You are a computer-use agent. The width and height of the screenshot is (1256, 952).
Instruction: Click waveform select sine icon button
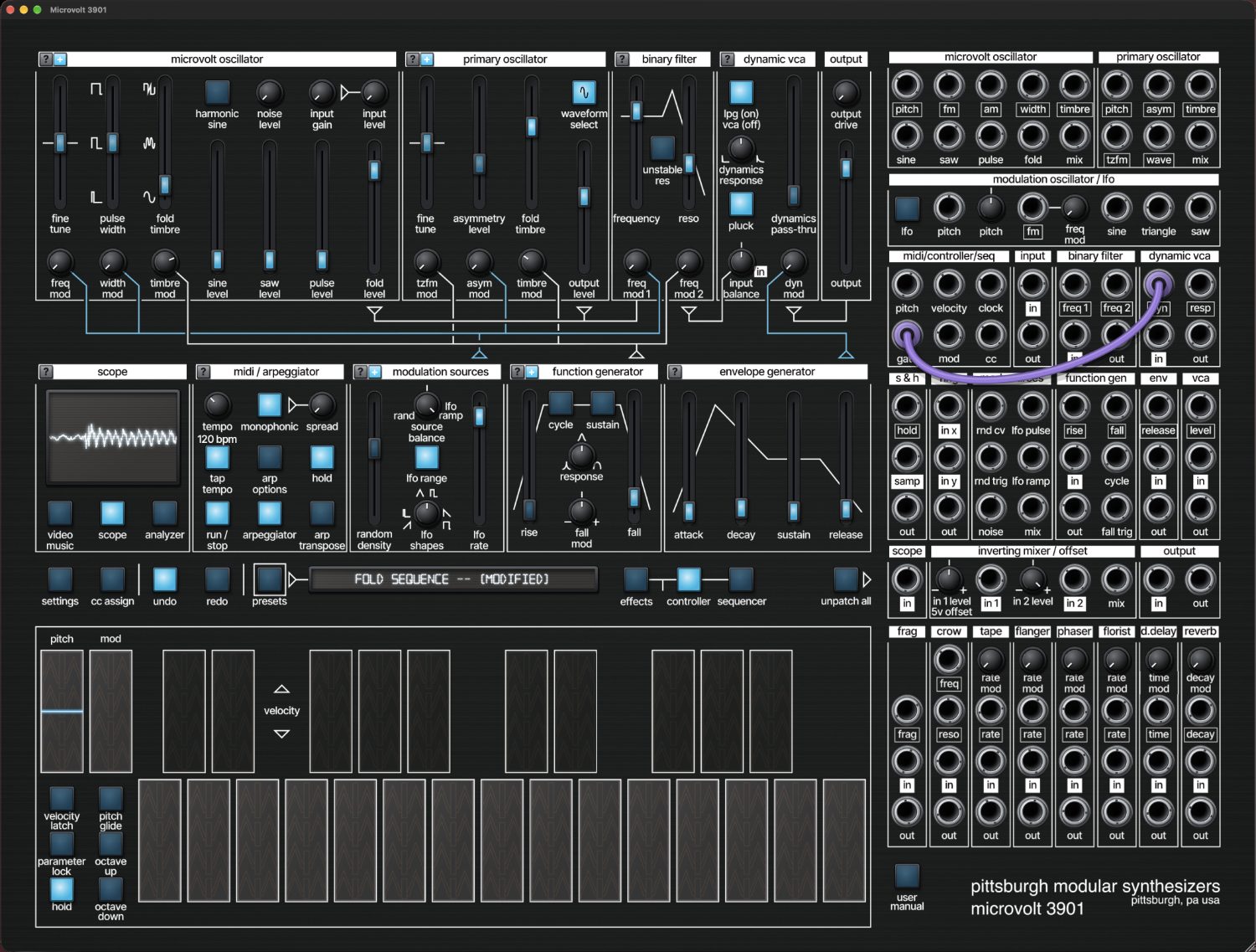point(584,92)
